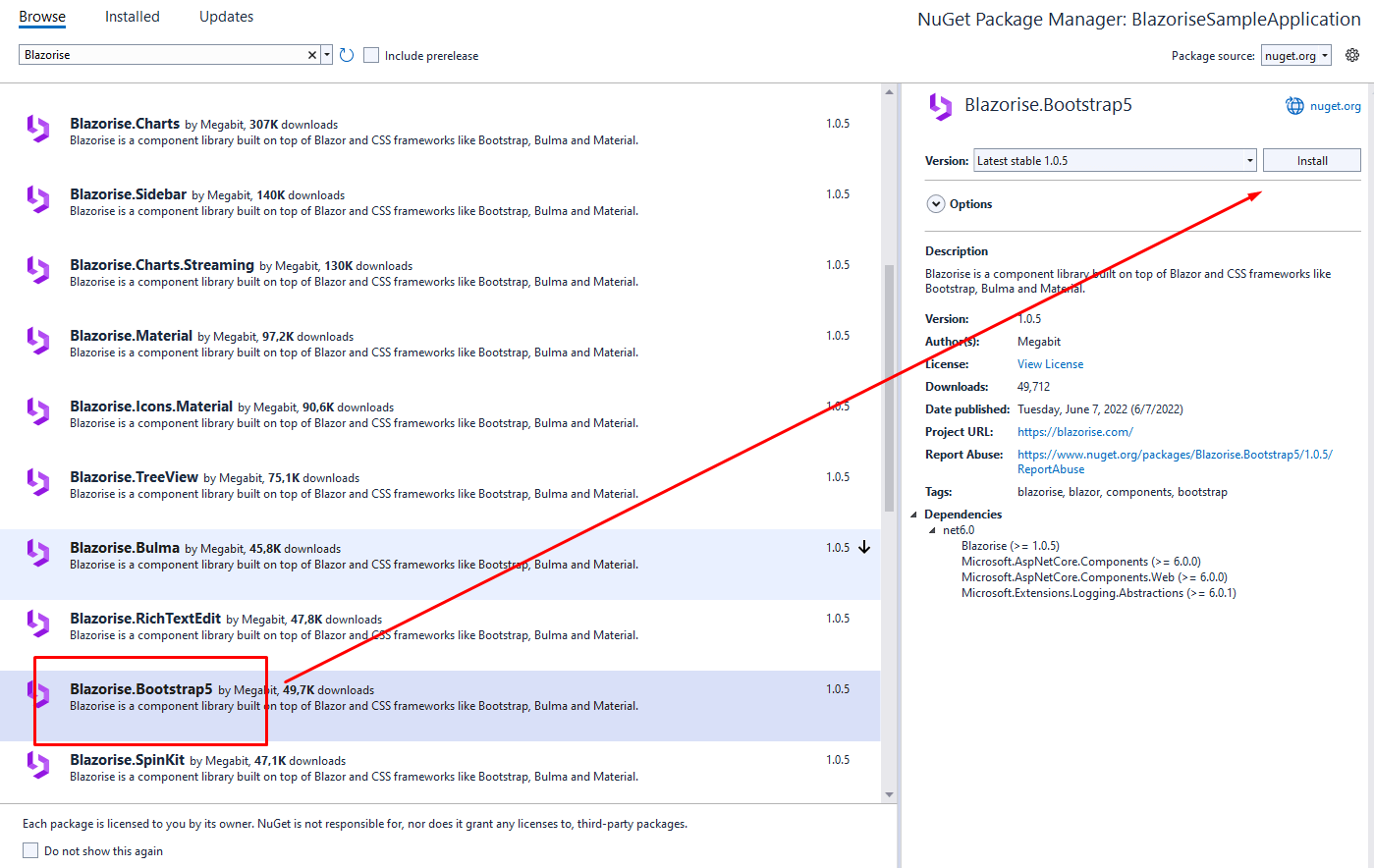
Task: Enable the Include prerelease checkbox
Action: click(x=370, y=55)
